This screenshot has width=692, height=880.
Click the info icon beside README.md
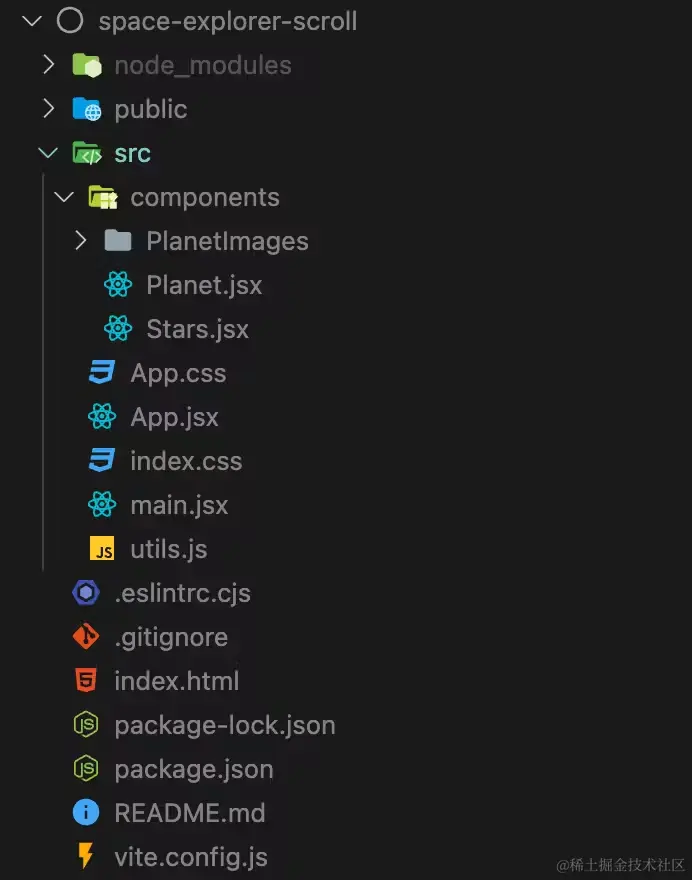(x=86, y=812)
